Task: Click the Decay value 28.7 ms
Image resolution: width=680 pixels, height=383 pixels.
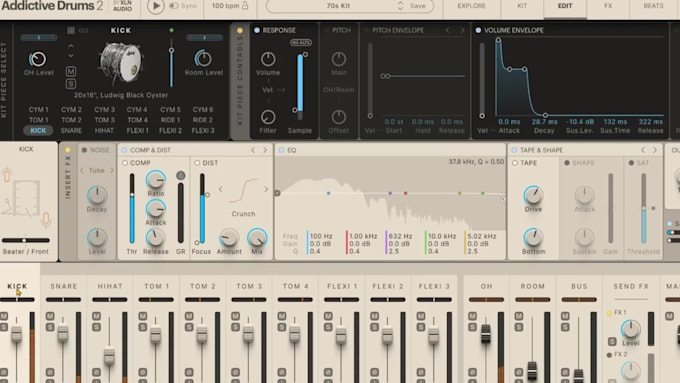Action: (544, 122)
